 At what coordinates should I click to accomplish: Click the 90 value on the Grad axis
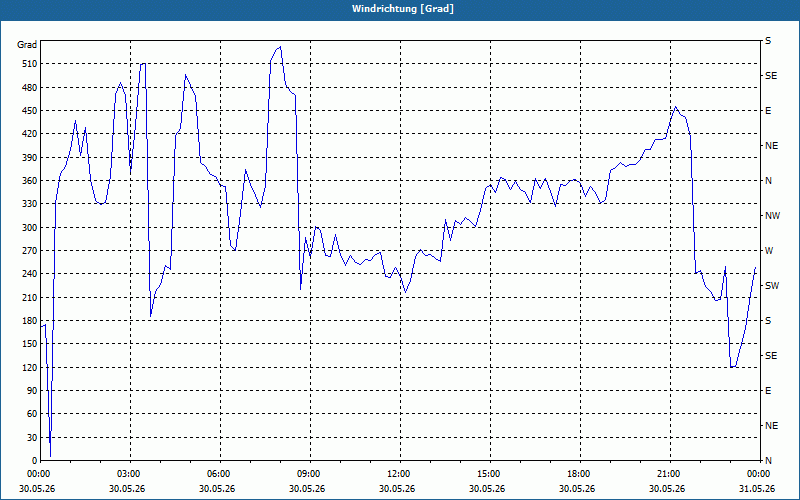pyautogui.click(x=30, y=391)
